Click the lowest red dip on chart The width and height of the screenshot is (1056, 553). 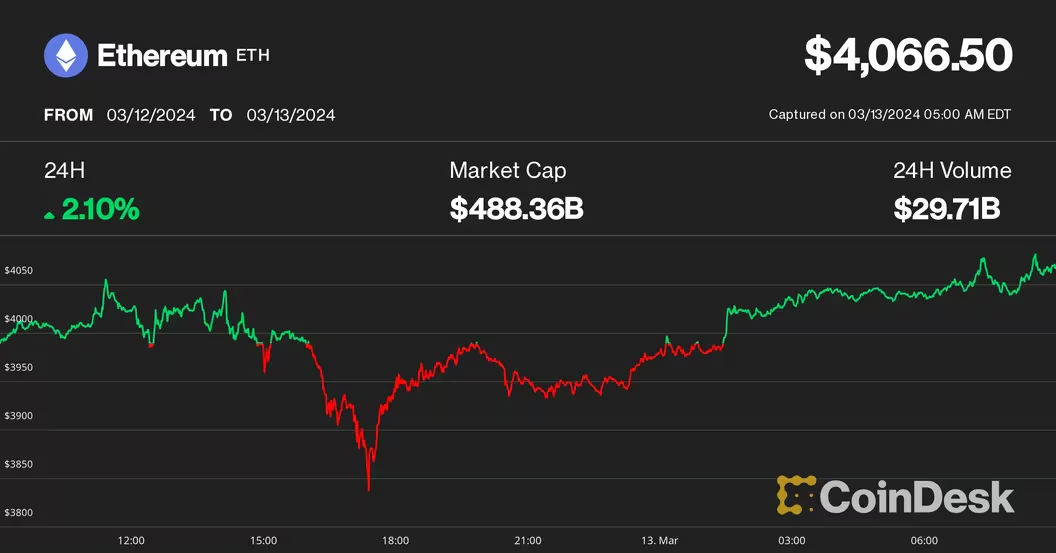pyautogui.click(x=368, y=488)
